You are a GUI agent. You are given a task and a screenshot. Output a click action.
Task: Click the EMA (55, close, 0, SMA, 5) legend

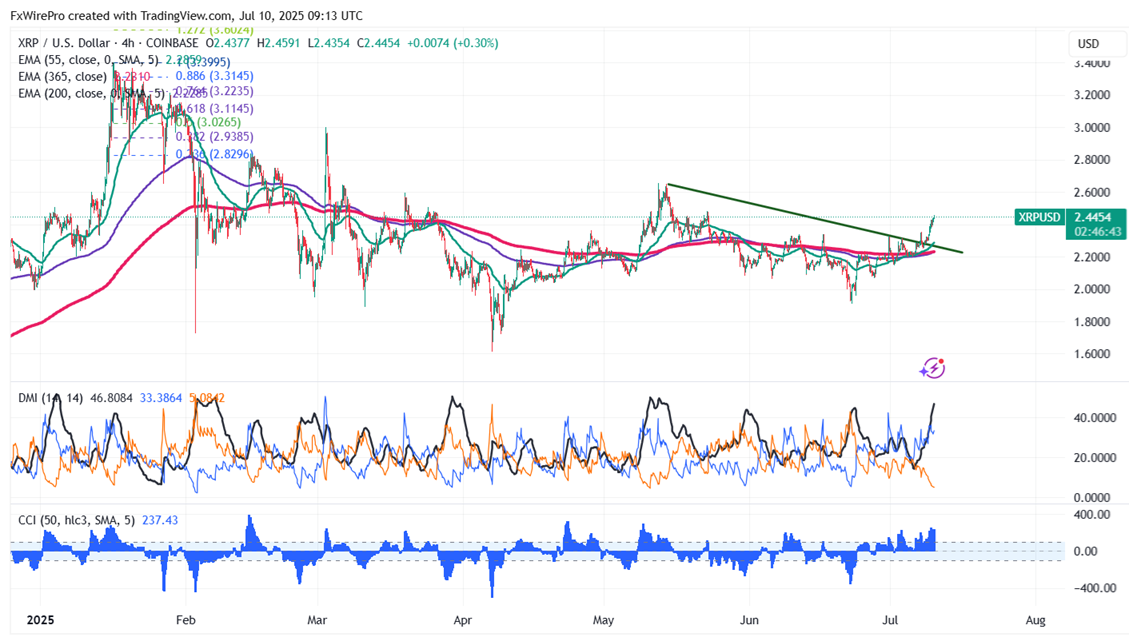click(89, 60)
